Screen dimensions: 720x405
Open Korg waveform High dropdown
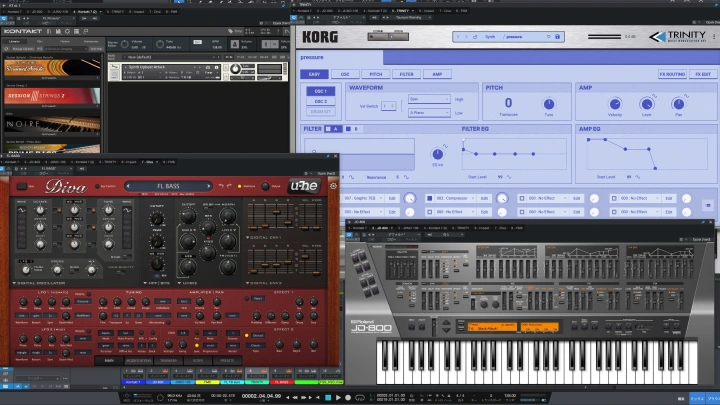(x=428, y=99)
